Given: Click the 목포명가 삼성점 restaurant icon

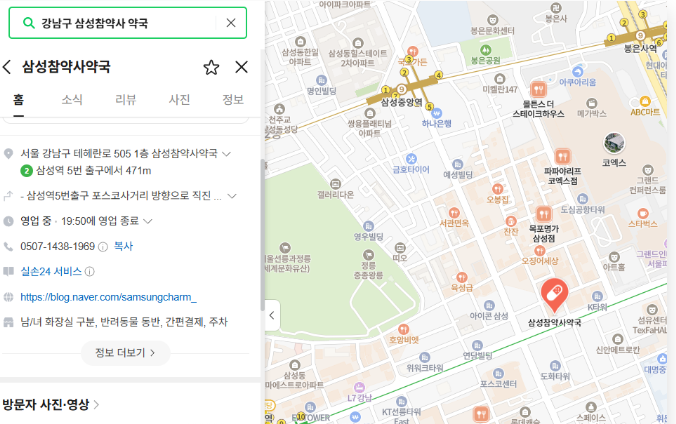Looking at the screenshot, I should click(x=544, y=214).
